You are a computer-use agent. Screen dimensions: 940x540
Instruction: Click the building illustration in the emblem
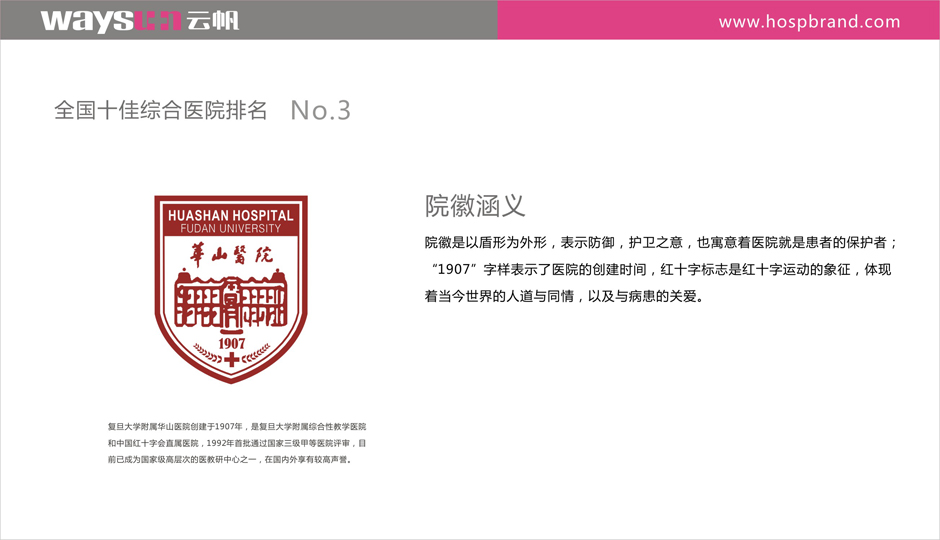pyautogui.click(x=231, y=300)
